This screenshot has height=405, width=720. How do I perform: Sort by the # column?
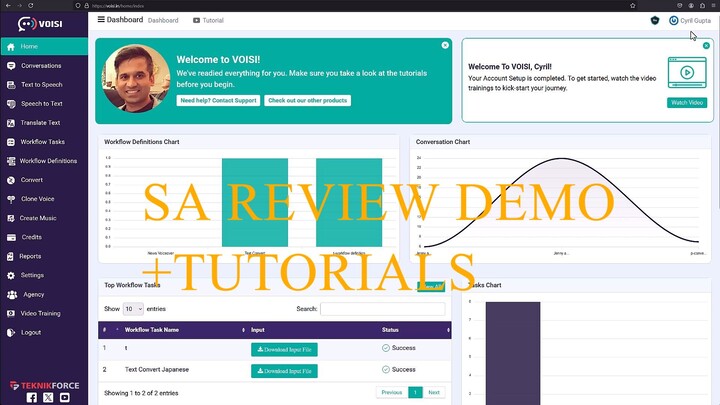[x=109, y=330]
